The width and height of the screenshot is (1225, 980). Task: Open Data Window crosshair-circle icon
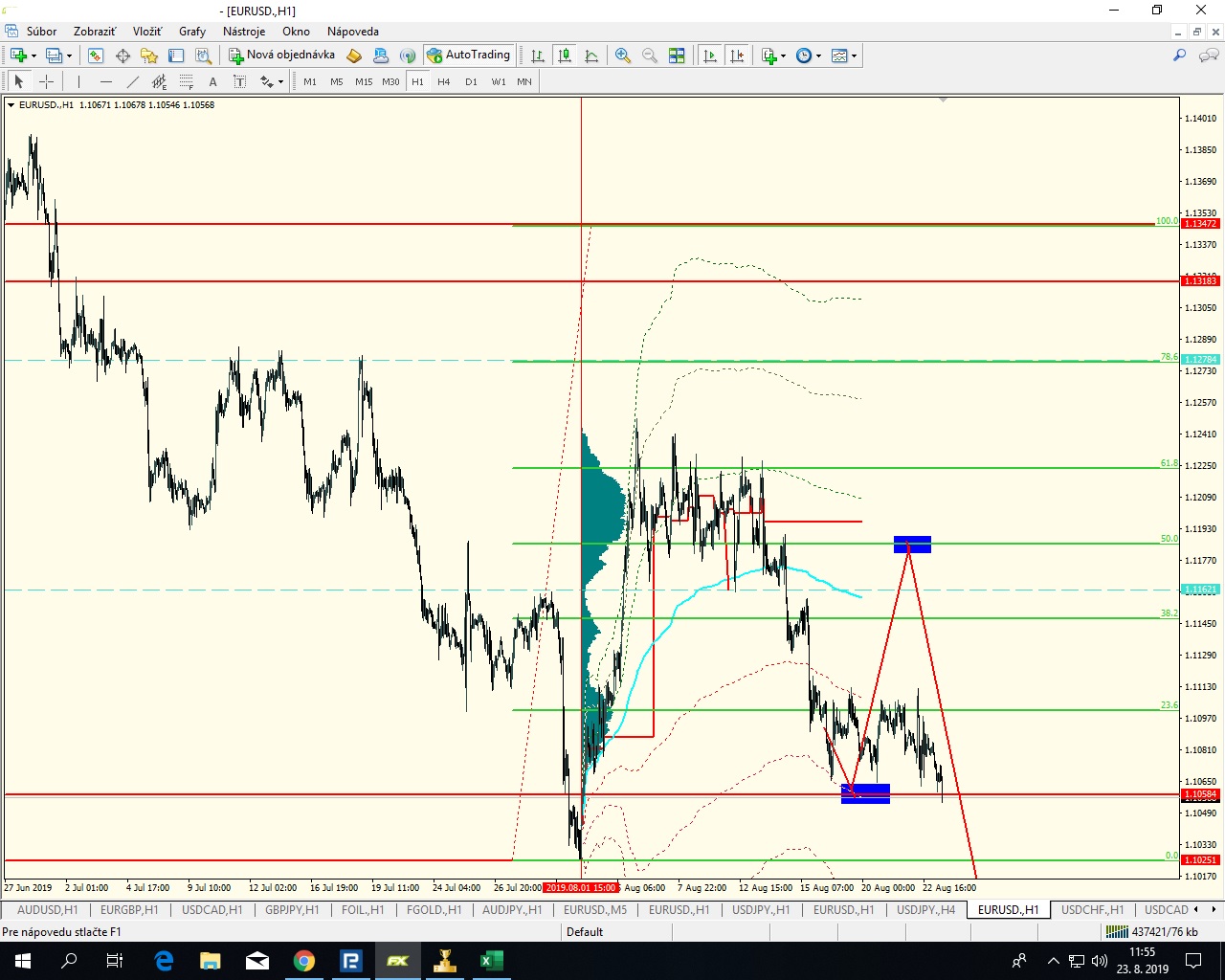pos(122,56)
